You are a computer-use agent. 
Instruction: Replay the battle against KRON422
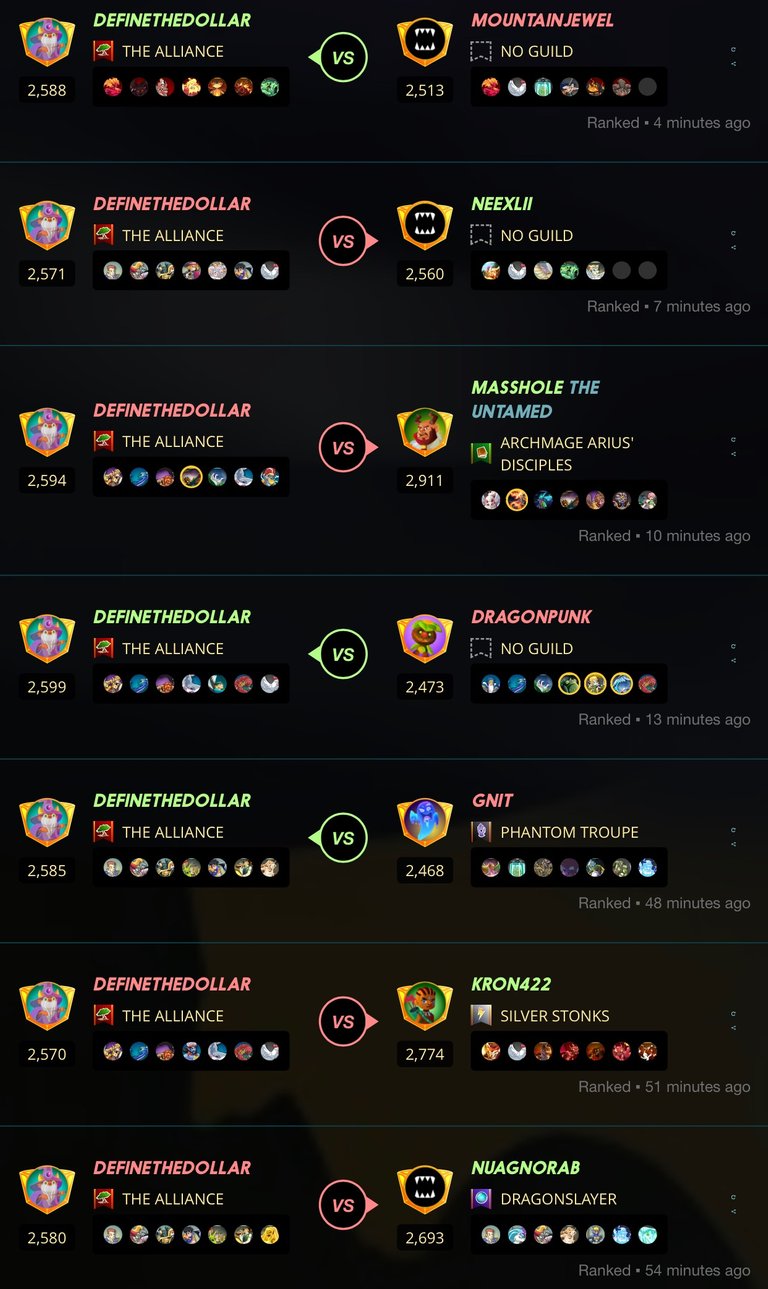pos(734,1011)
